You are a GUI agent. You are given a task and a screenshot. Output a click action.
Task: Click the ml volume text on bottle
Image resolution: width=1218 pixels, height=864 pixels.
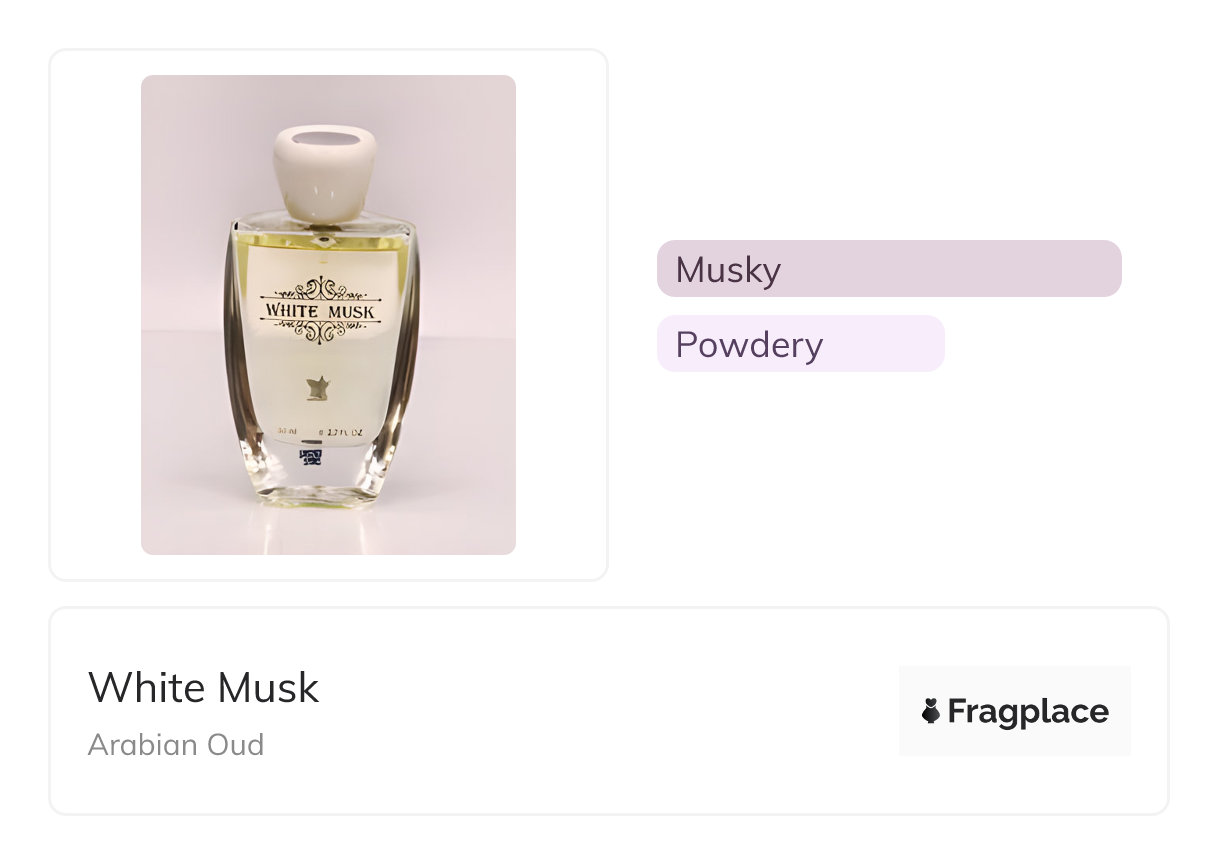click(289, 432)
